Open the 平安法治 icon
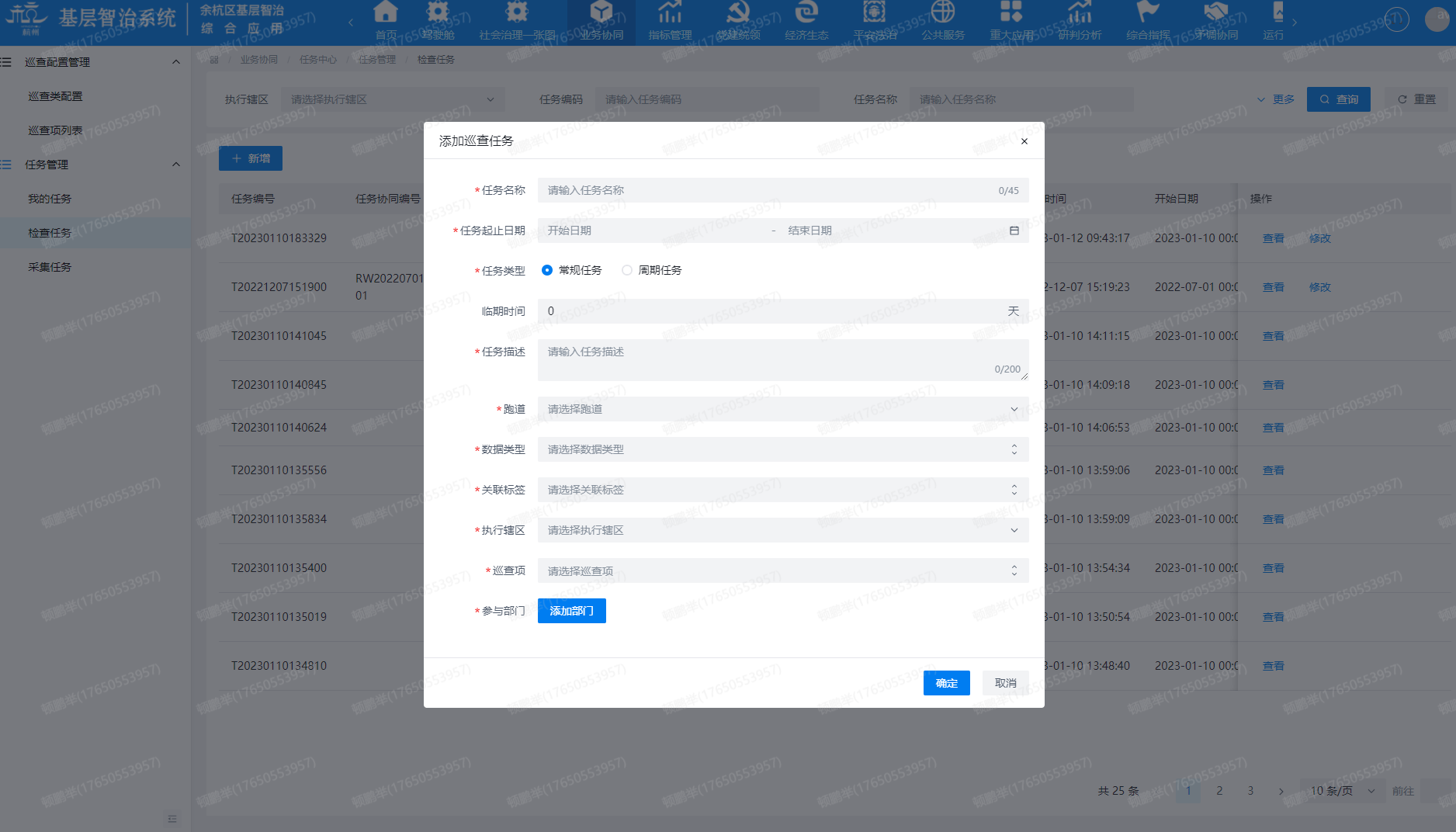Viewport: 1456px width, 832px height. (x=875, y=12)
